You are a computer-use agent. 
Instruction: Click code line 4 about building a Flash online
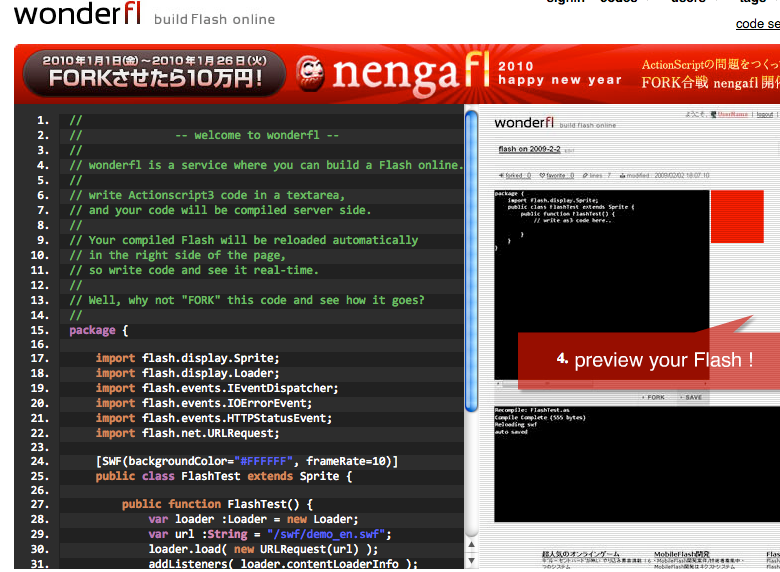(x=266, y=165)
